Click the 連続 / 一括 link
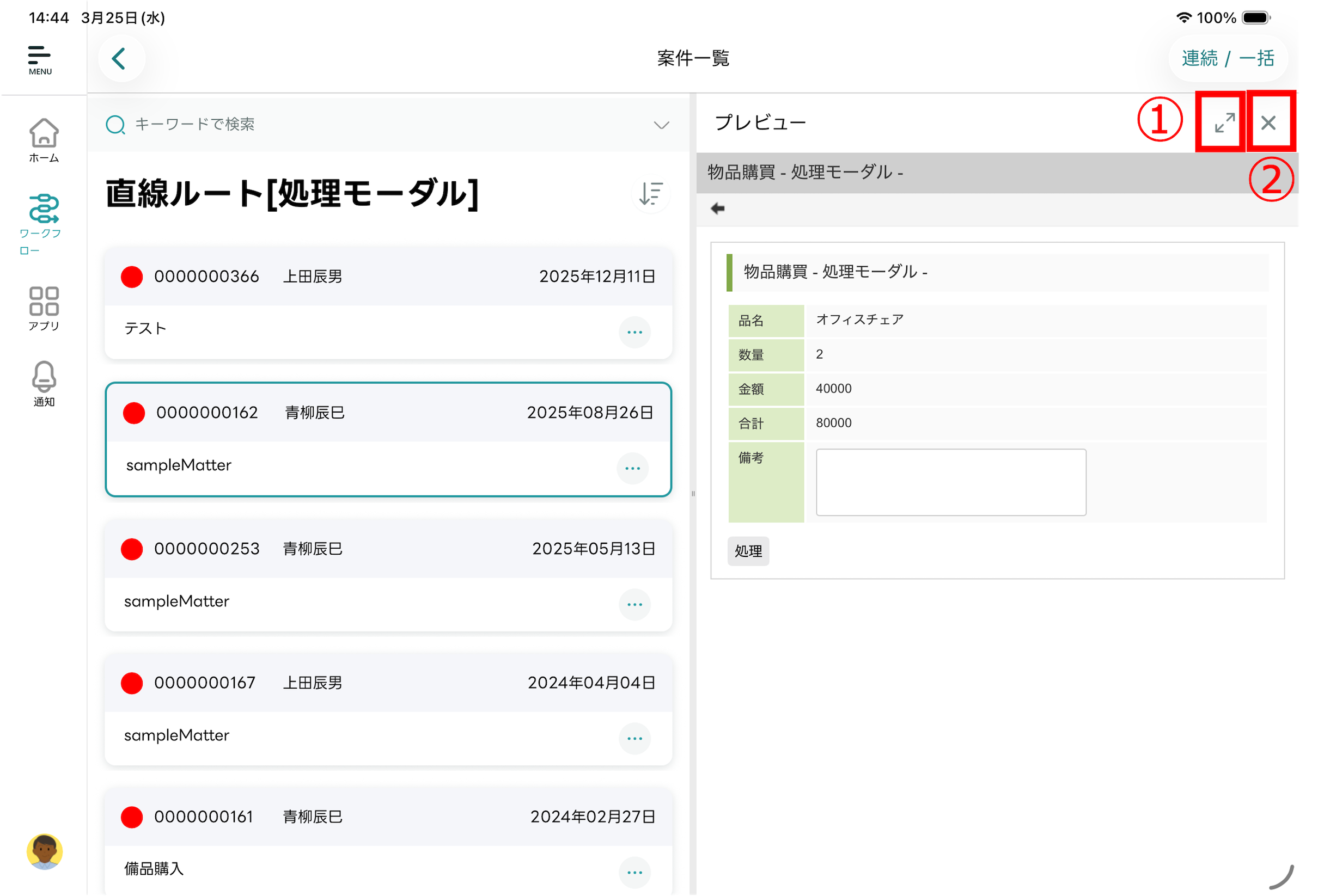This screenshot has height=896, width=1318. tap(1227, 57)
